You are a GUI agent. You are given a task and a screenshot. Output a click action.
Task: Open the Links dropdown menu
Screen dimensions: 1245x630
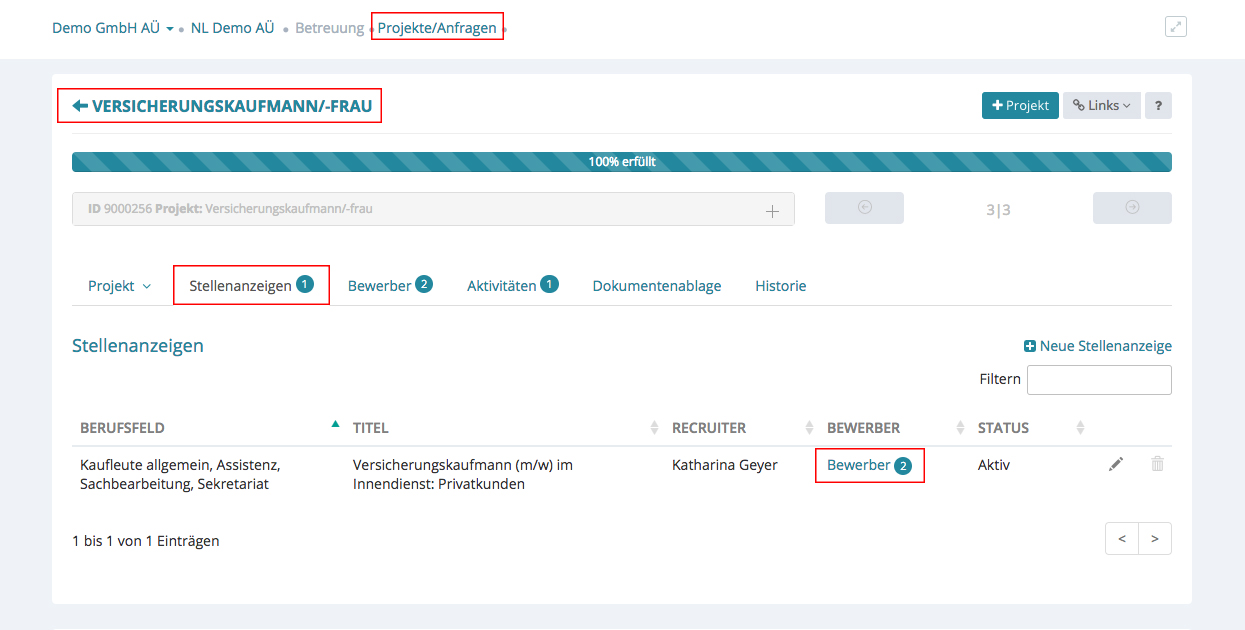click(x=1101, y=106)
